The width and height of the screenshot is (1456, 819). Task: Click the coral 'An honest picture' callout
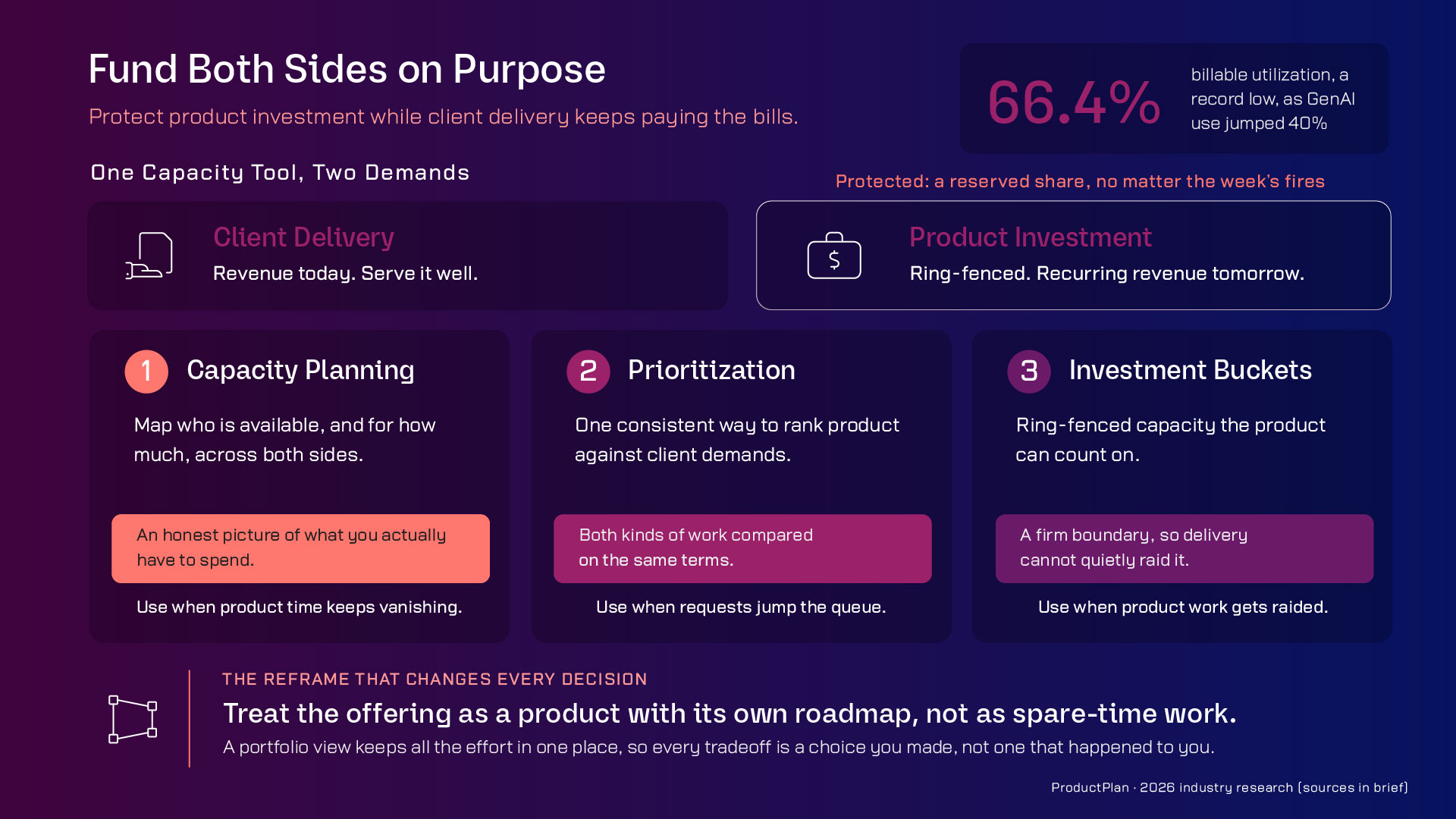pos(300,548)
